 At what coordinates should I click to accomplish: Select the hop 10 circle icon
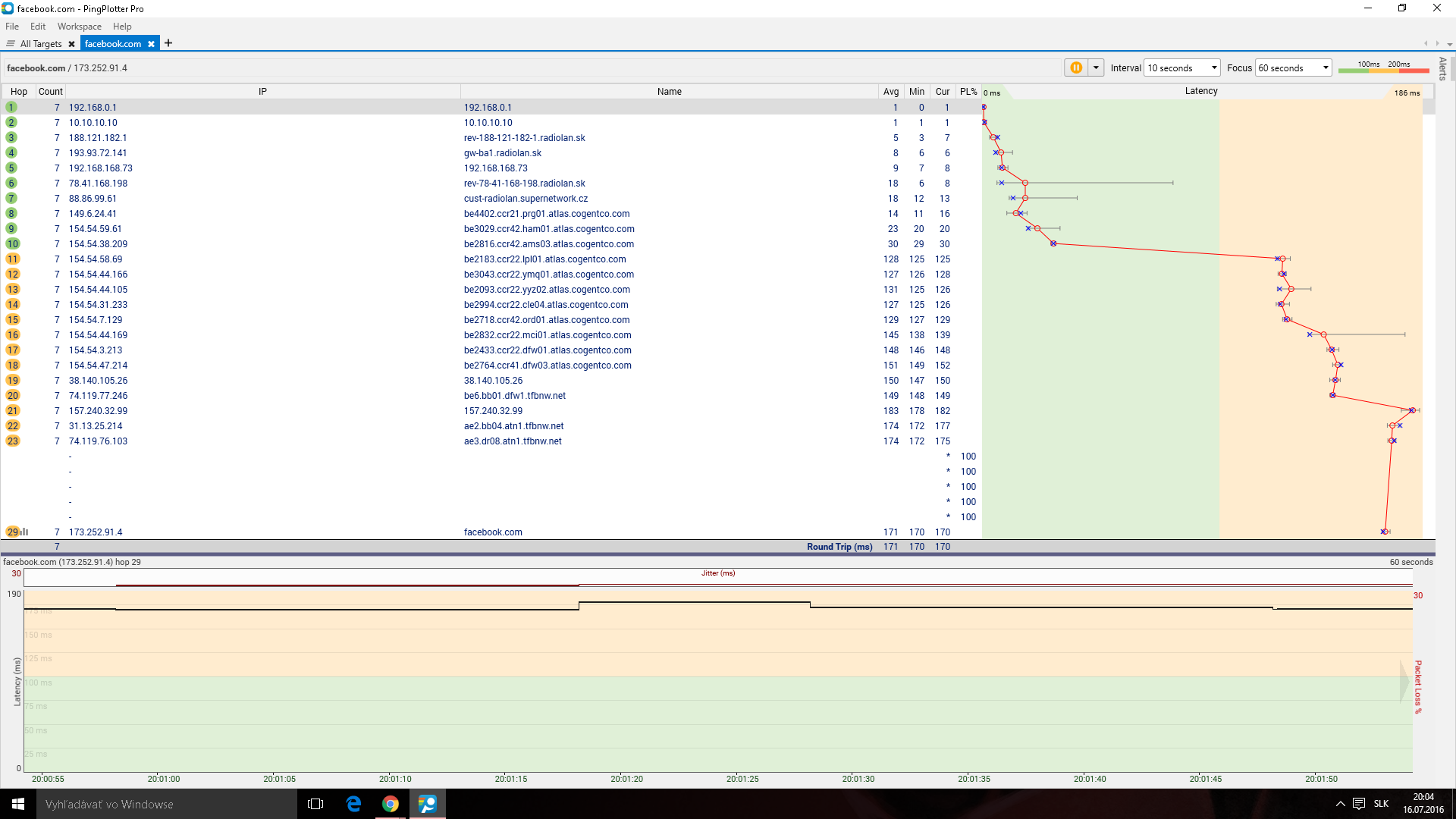click(x=12, y=243)
